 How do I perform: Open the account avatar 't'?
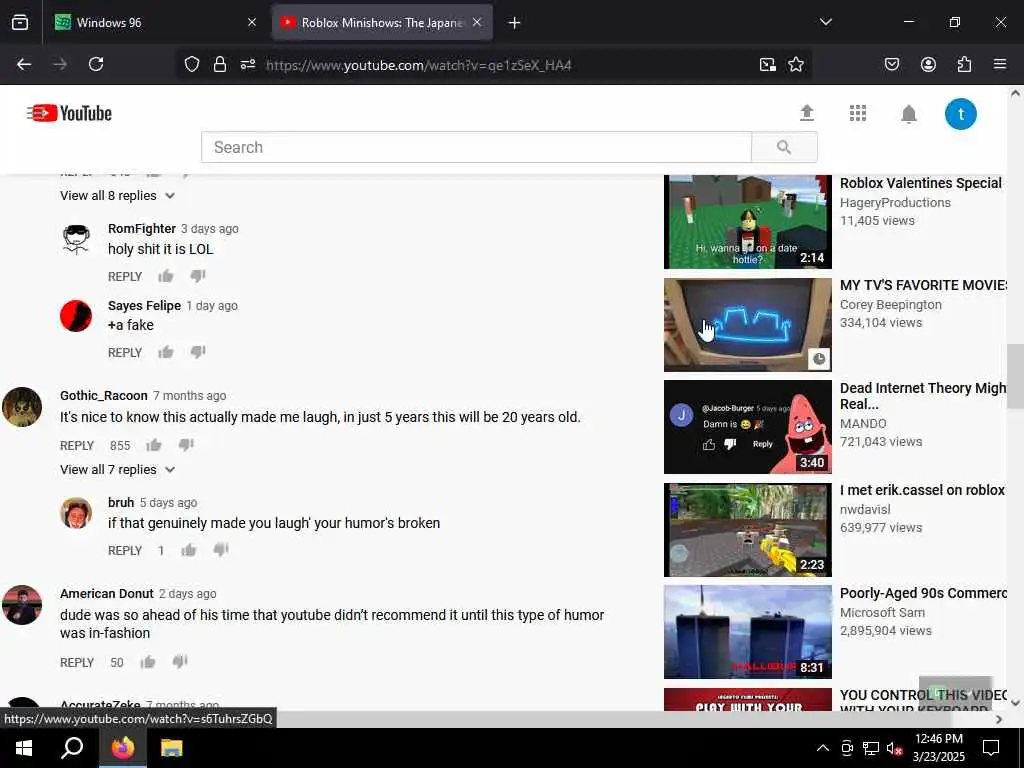(x=960, y=114)
